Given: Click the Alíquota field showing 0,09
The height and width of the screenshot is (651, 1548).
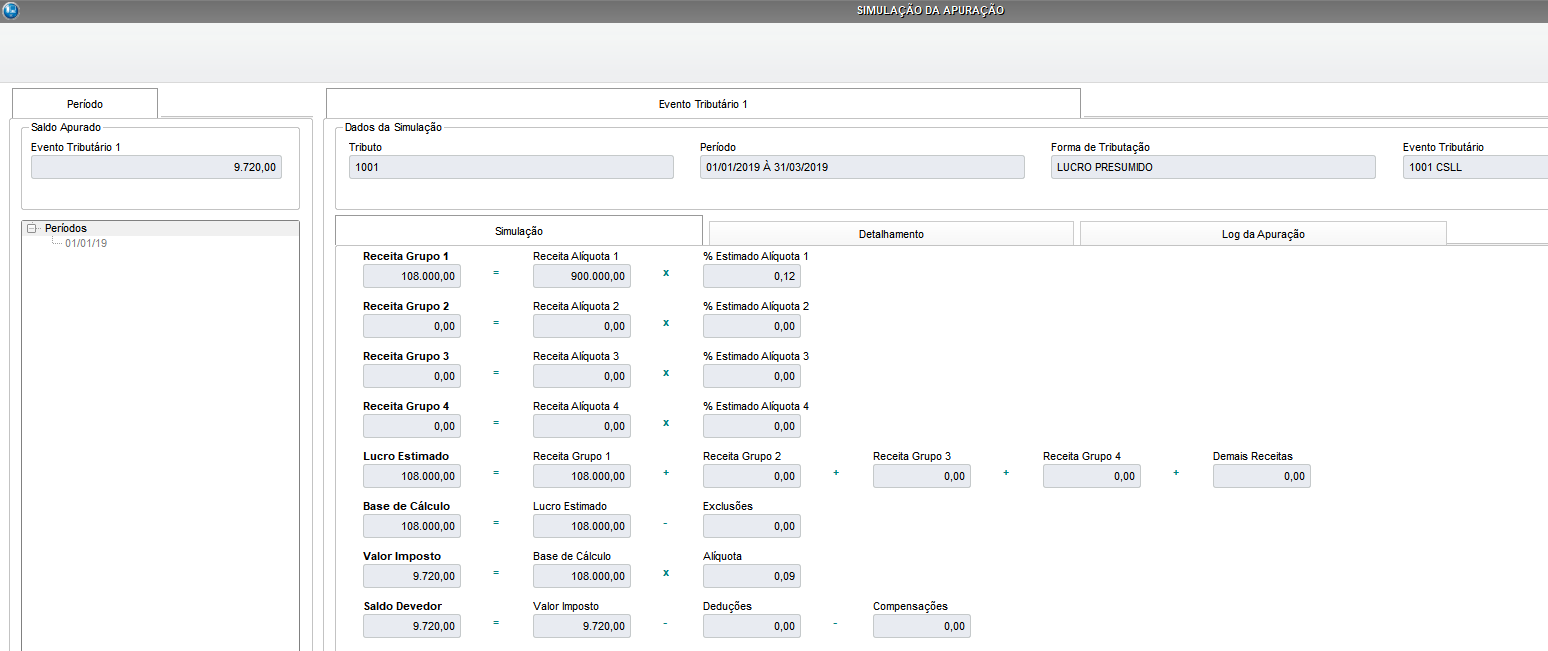Looking at the screenshot, I should pos(752,576).
